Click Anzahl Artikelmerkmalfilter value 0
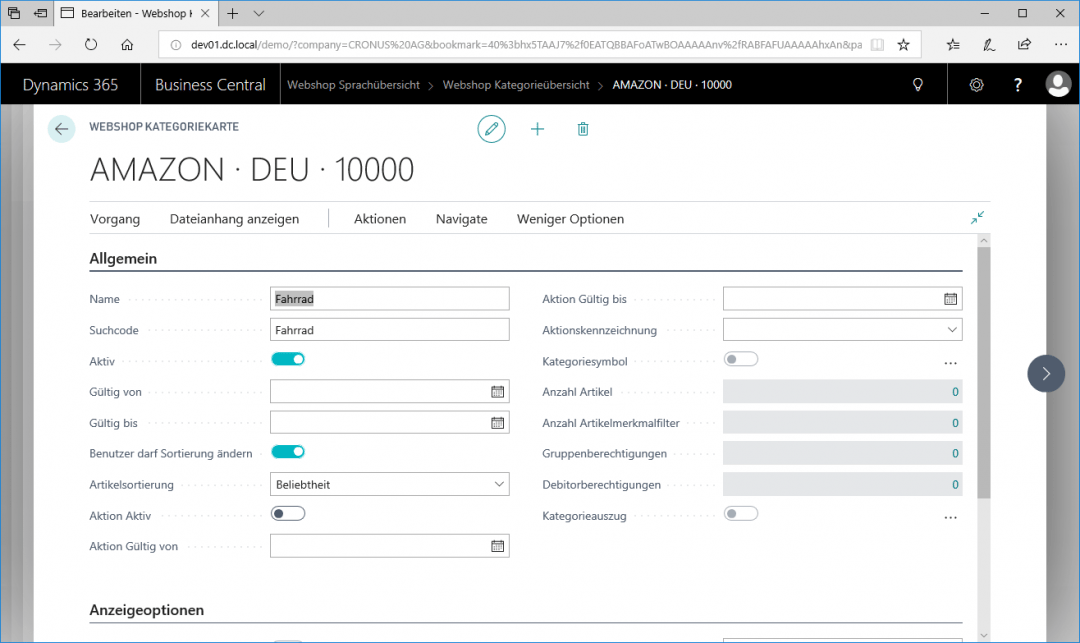1080x643 pixels. [955, 423]
